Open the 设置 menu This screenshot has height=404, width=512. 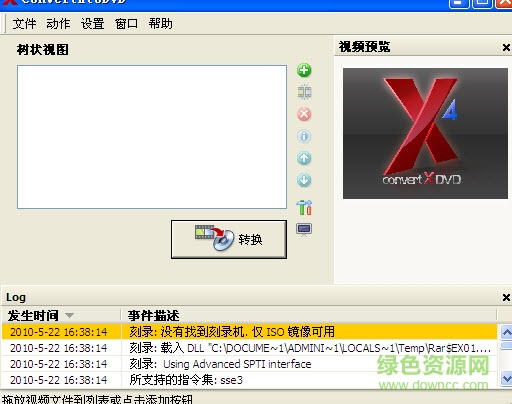(92, 24)
